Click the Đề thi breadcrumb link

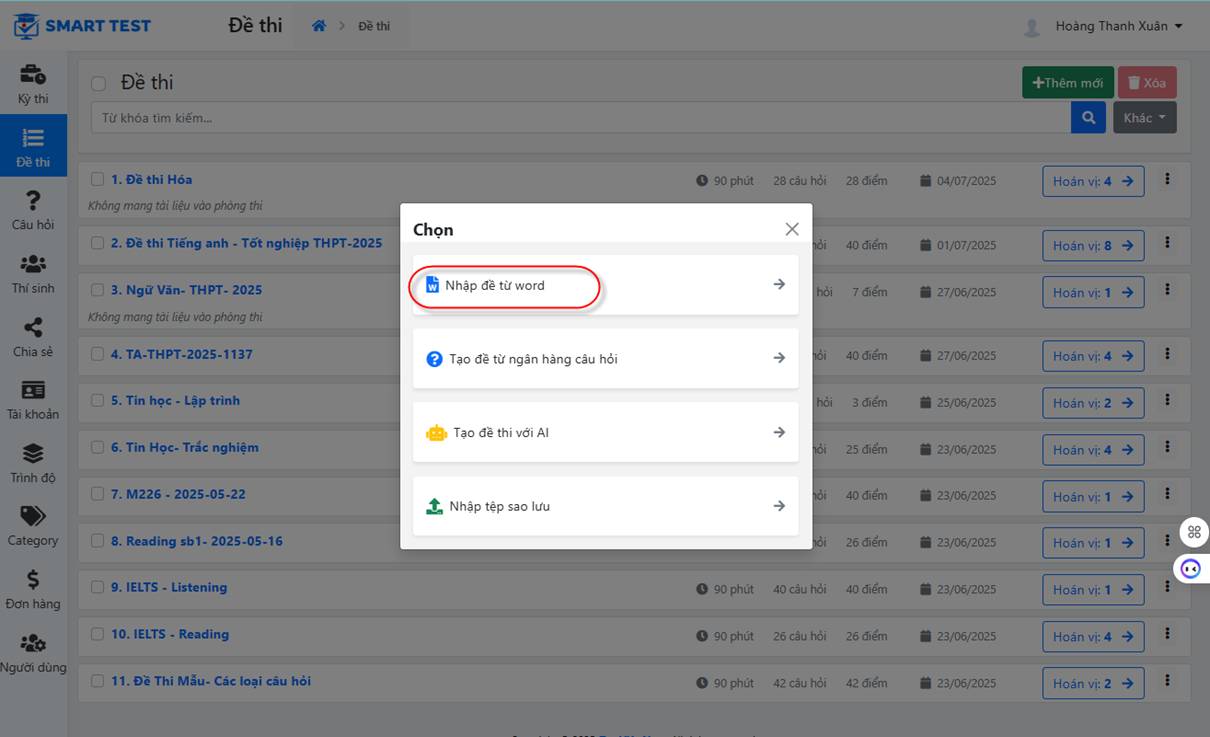(374, 26)
